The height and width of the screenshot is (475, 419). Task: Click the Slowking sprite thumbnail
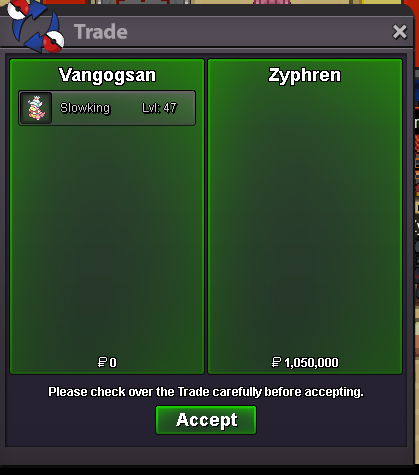click(36, 108)
